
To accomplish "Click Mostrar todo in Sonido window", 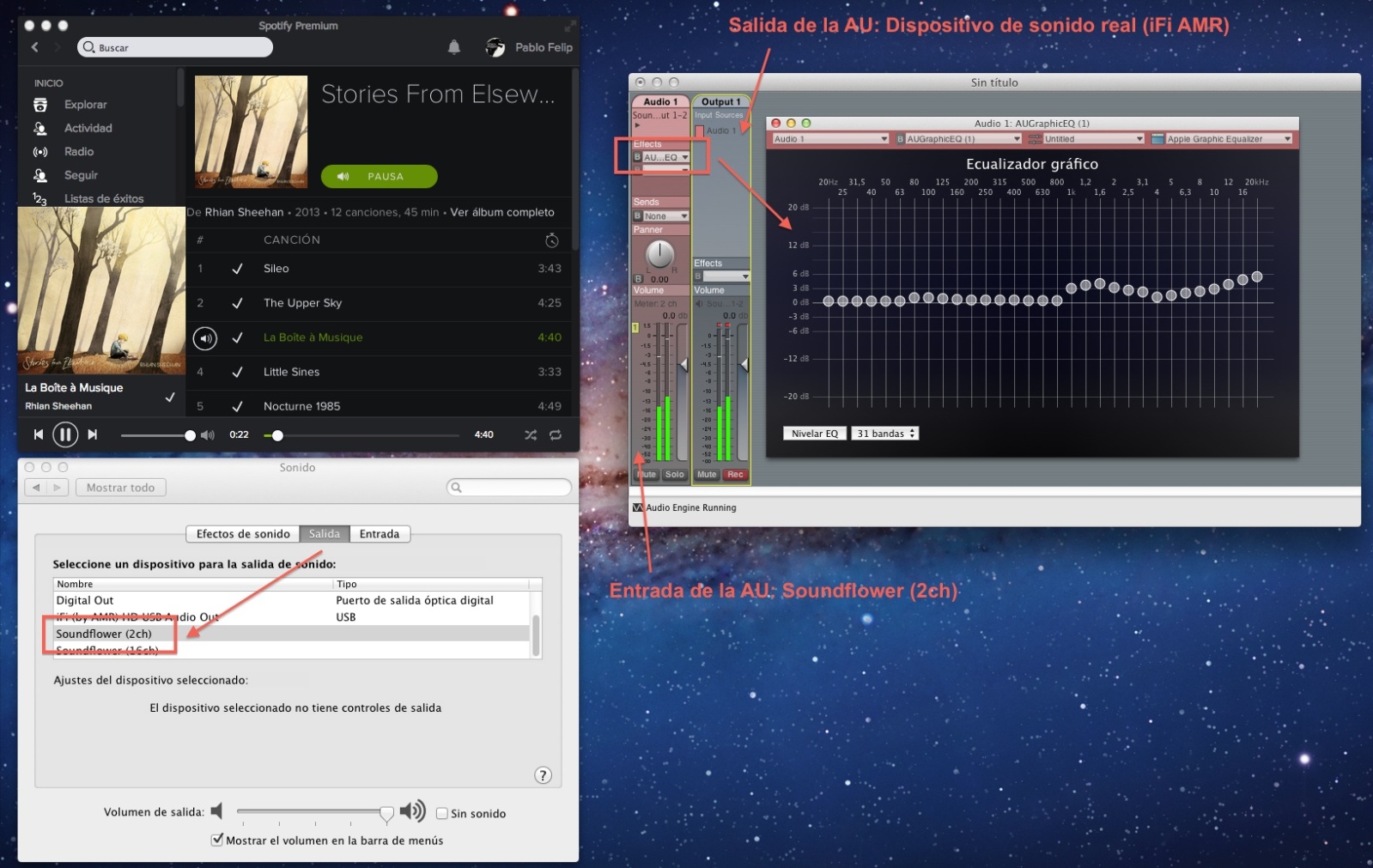I will pos(120,488).
